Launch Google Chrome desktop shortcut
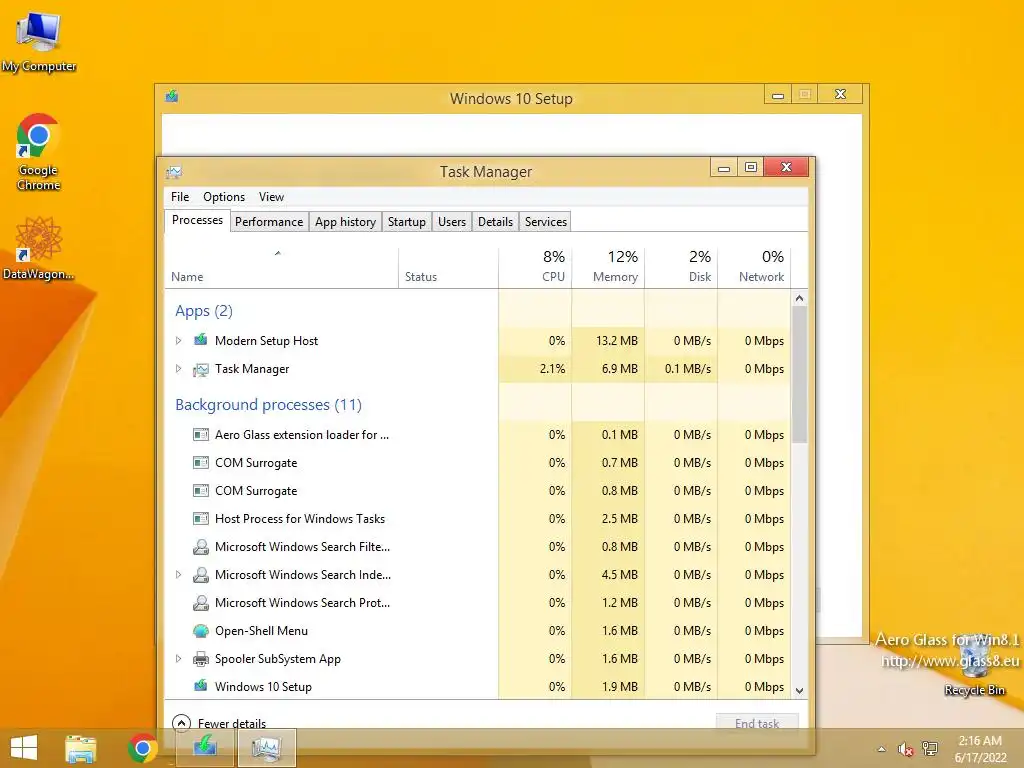 (39, 152)
